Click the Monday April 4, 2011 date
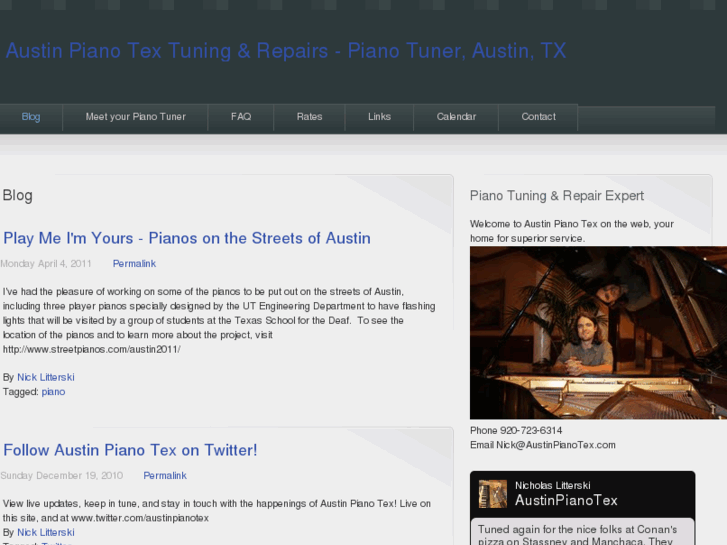 pos(46,263)
